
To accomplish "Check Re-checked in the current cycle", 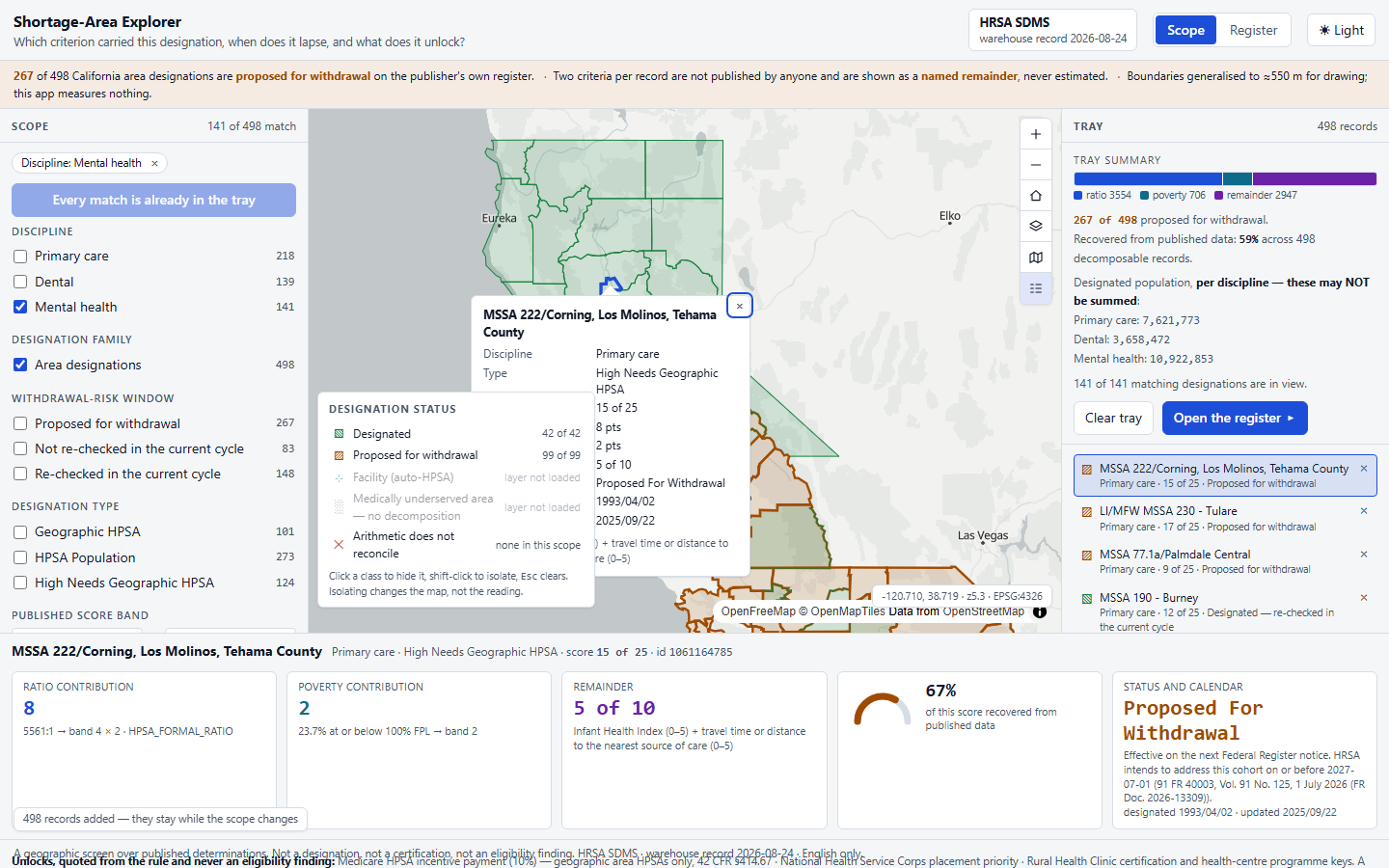I will click(20, 474).
